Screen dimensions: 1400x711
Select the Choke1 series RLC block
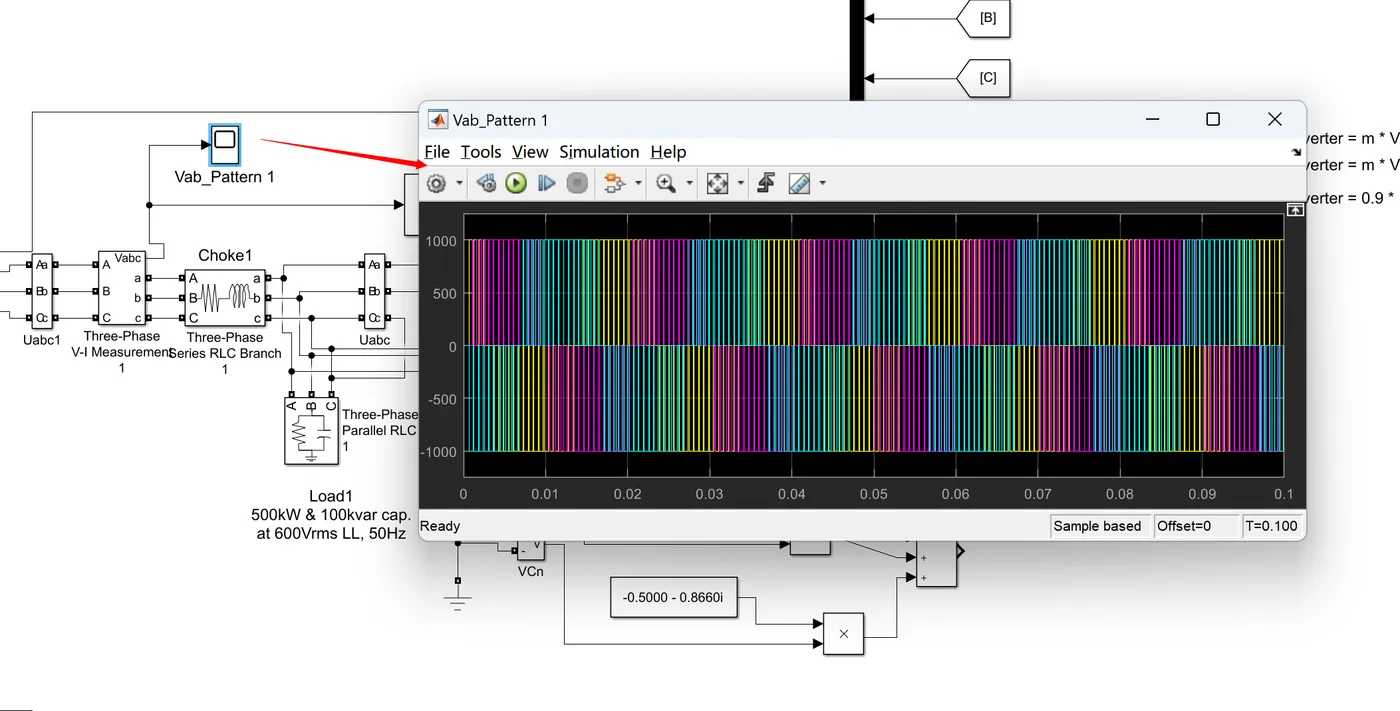224,297
